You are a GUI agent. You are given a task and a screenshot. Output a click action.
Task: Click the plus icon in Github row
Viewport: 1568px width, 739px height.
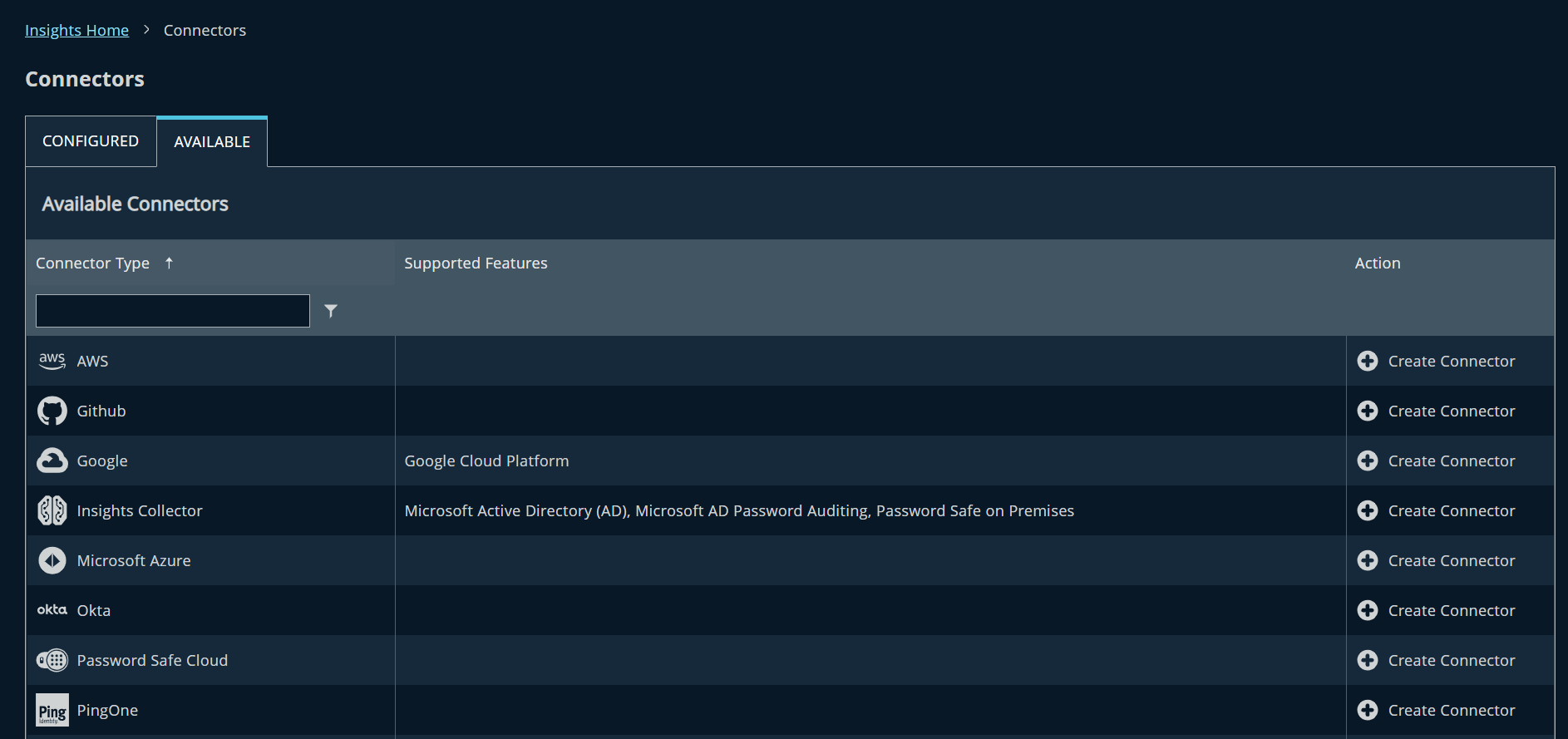point(1368,411)
